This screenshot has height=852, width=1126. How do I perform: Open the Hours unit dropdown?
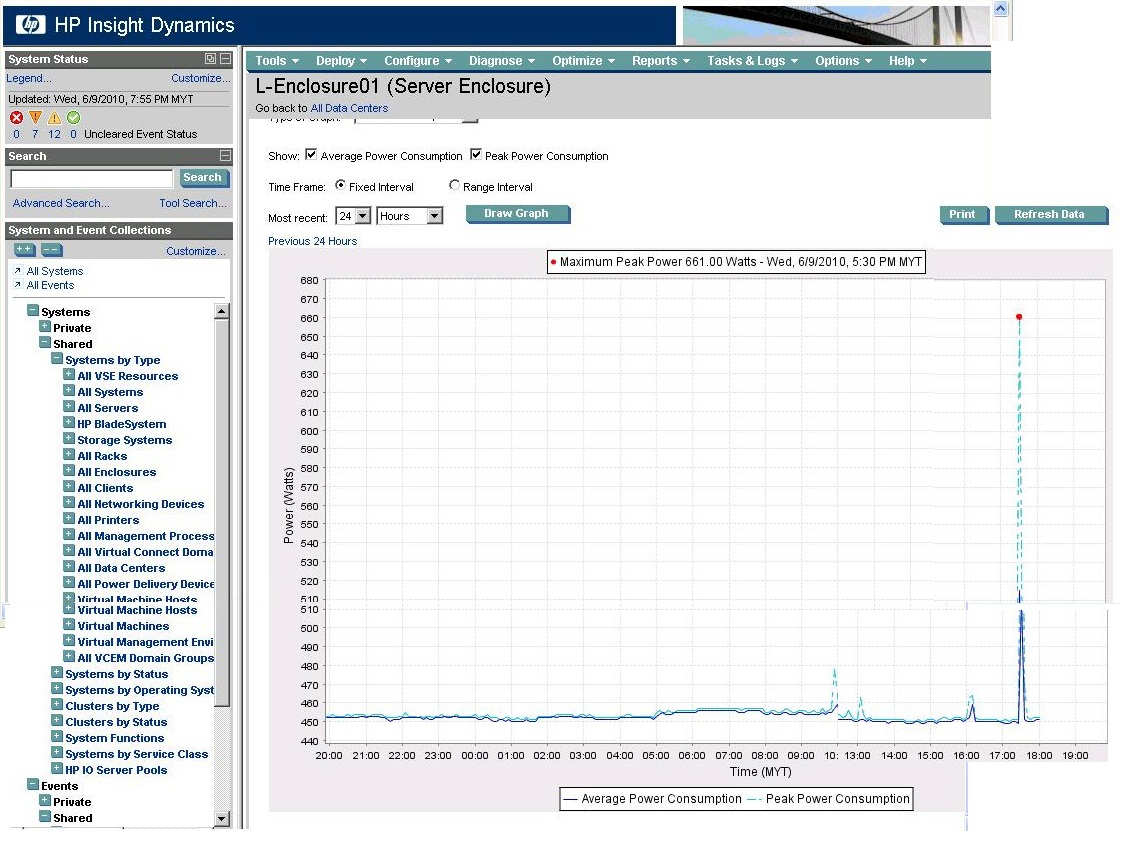(434, 216)
